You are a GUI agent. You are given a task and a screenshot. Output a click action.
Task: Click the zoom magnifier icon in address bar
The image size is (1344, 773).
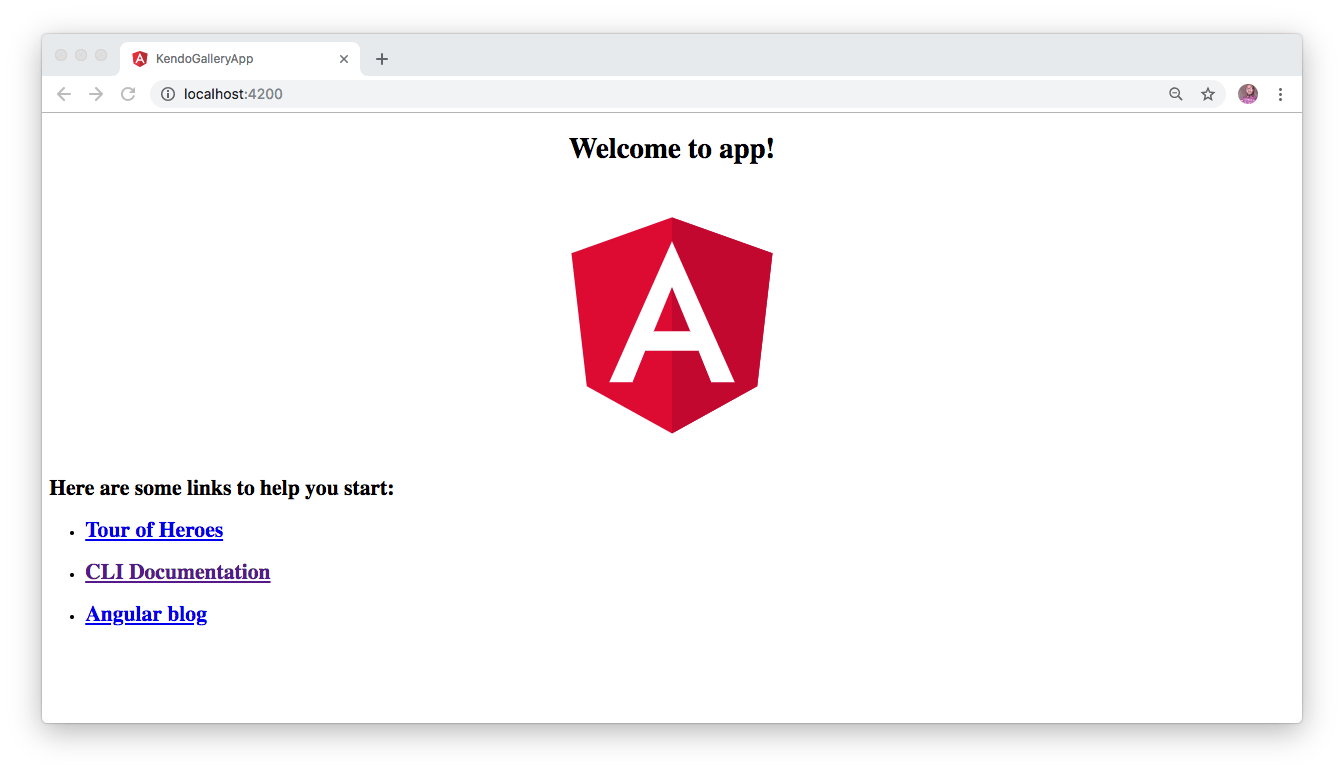(1176, 94)
